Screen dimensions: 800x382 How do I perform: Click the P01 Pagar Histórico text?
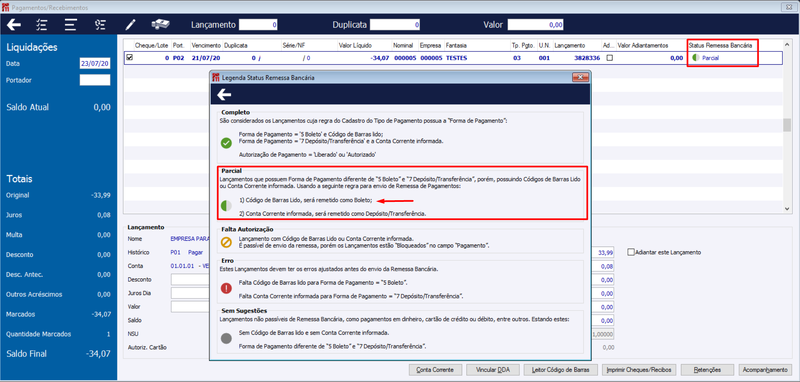pyautogui.click(x=187, y=252)
